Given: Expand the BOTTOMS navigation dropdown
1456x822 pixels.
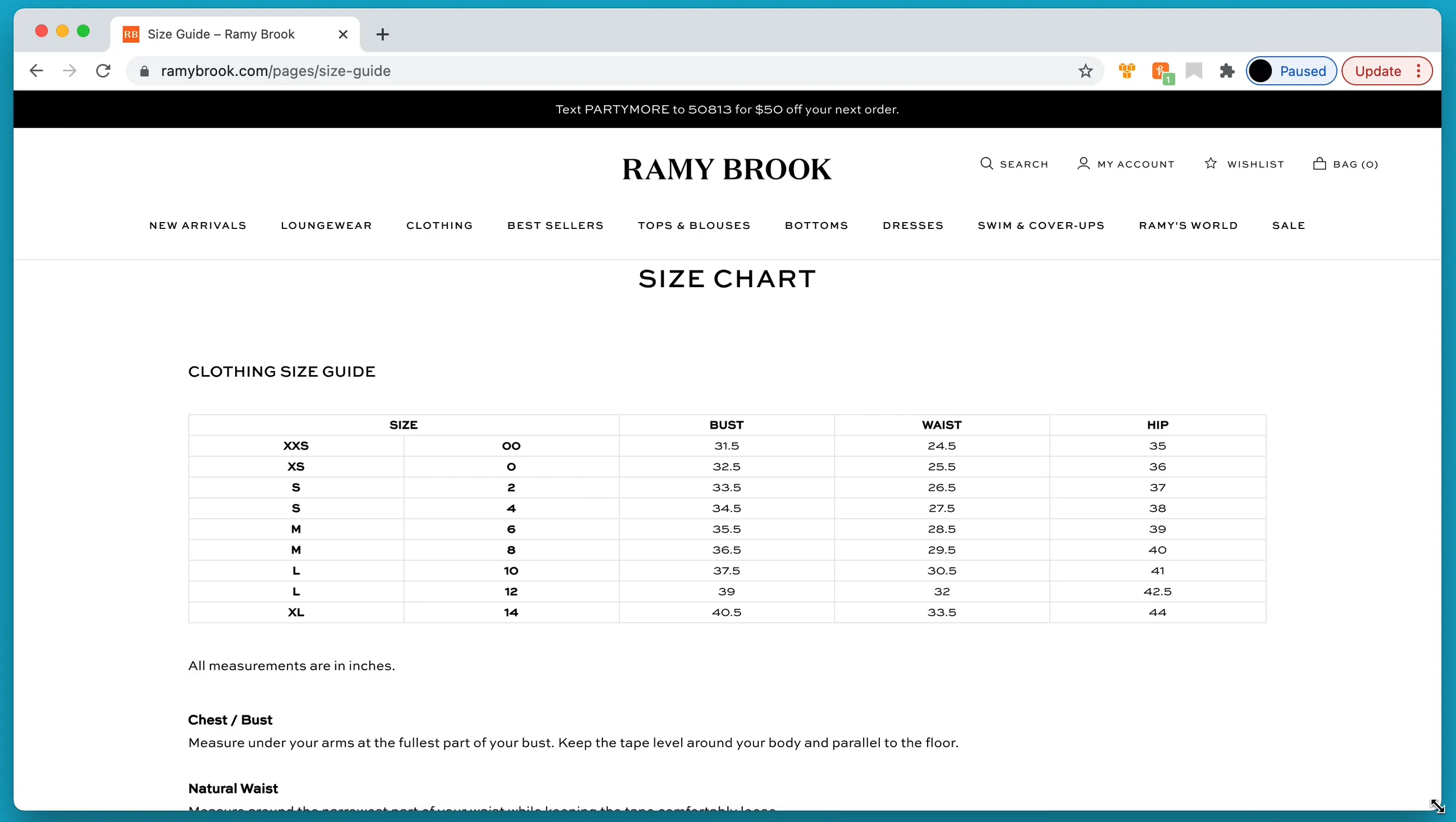Looking at the screenshot, I should (816, 225).
